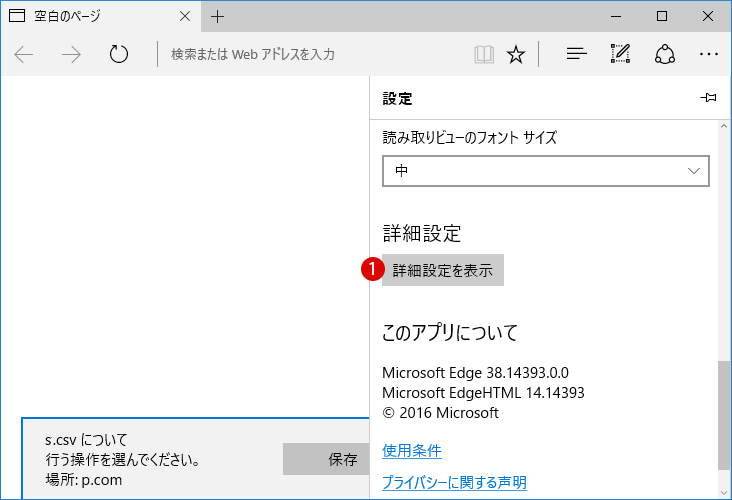Click the © 2016 Microsoft text
The height and width of the screenshot is (500, 732).
tap(440, 413)
